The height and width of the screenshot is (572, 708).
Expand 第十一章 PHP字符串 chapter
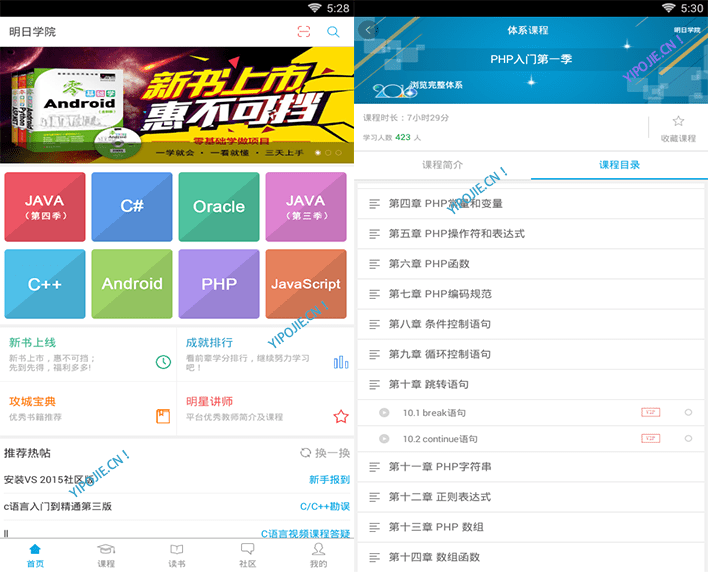click(x=531, y=467)
